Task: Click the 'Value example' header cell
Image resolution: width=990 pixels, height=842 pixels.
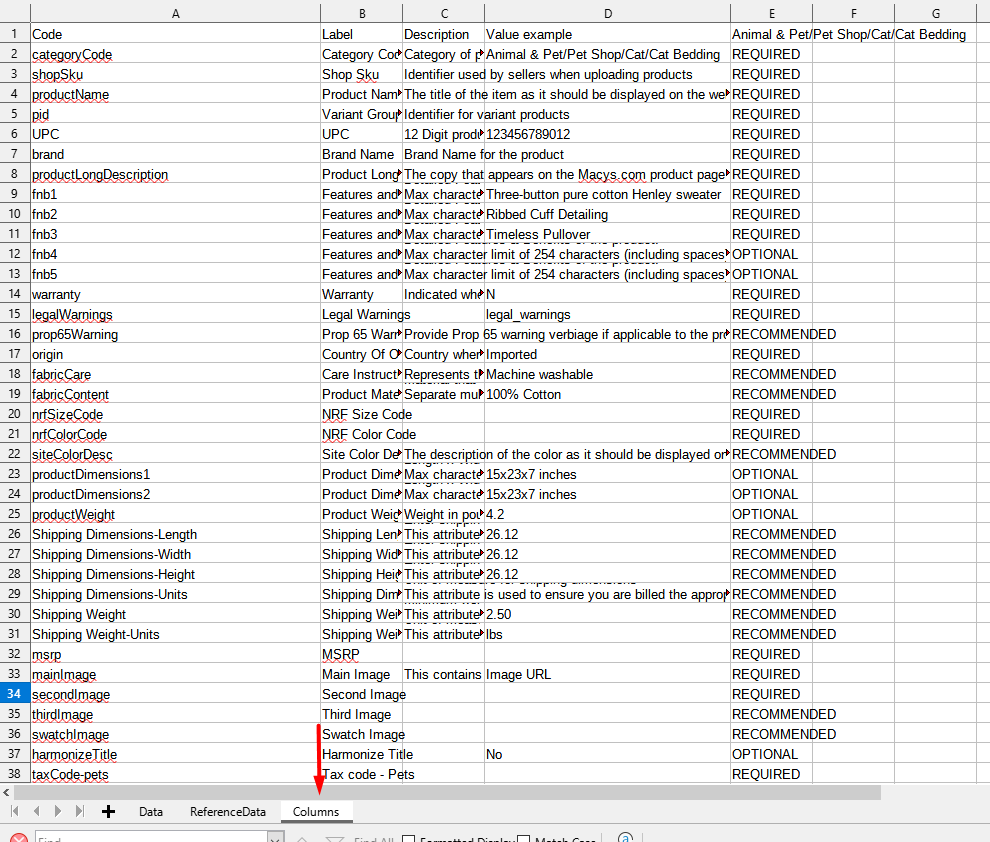Action: point(607,34)
